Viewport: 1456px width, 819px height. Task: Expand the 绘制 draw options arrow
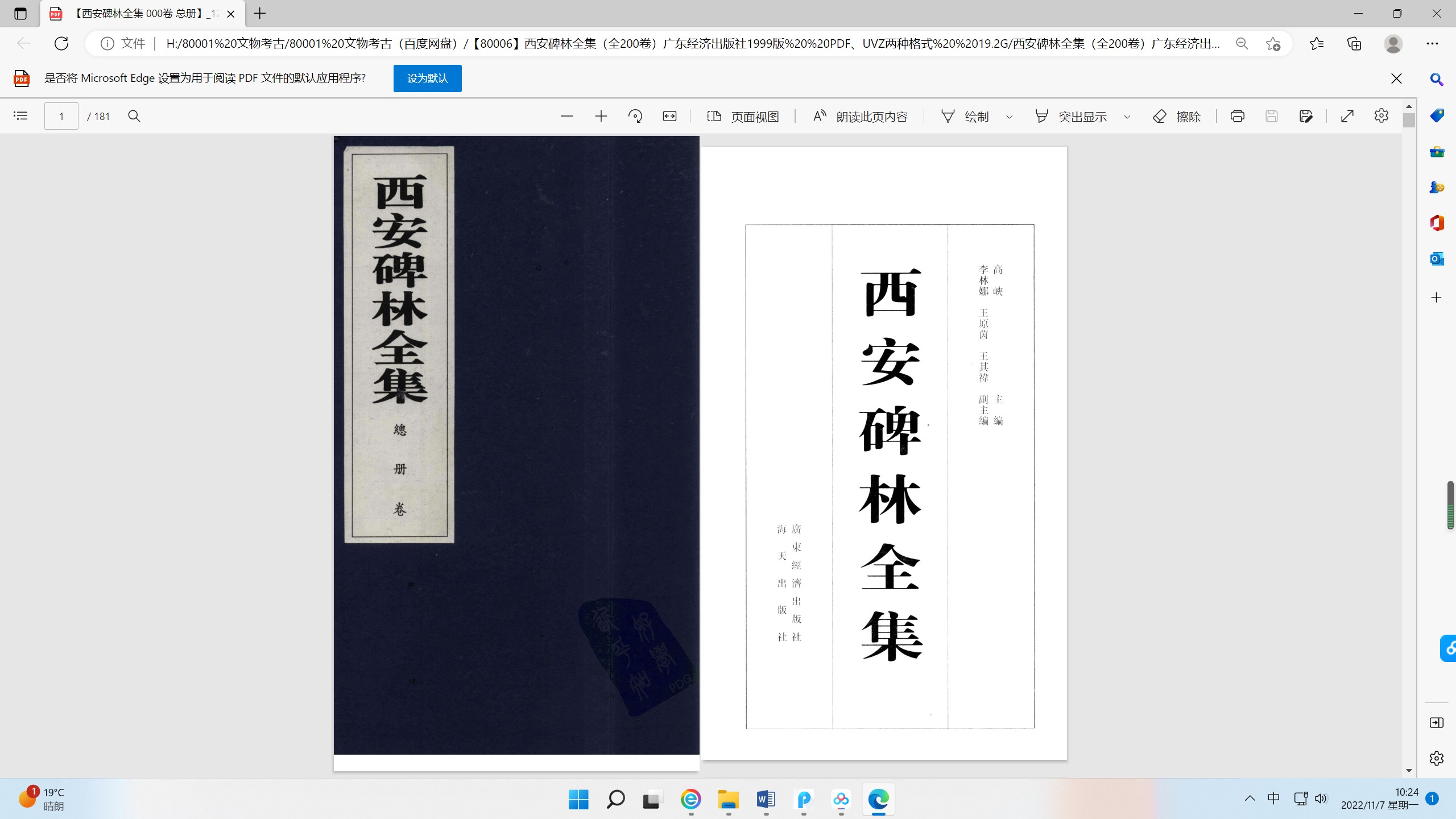tap(1010, 117)
